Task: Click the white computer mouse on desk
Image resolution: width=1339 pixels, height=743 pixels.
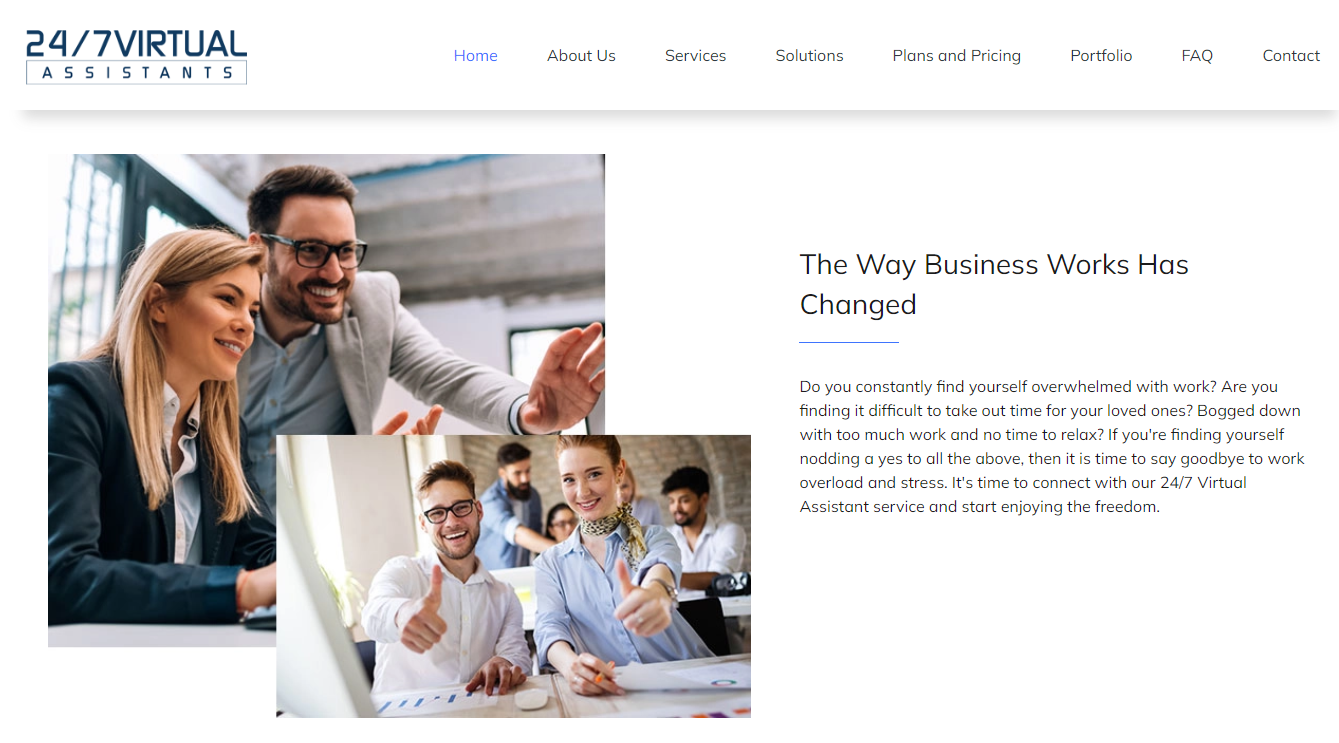Action: pos(531,698)
